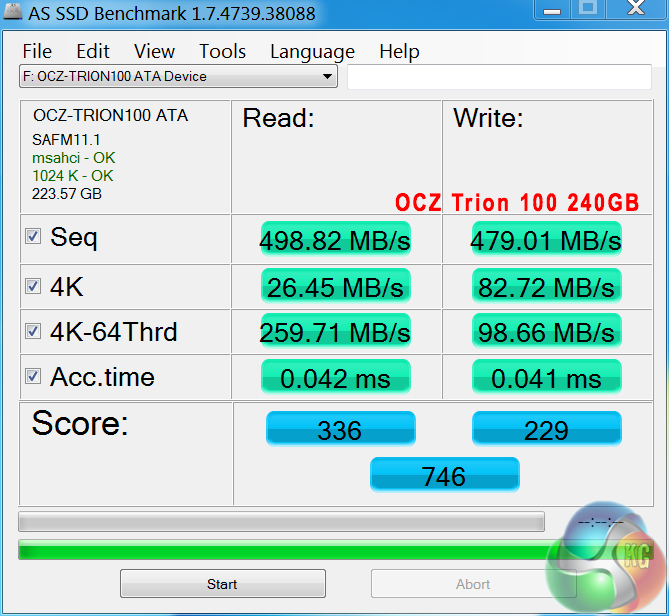669x616 pixels.
Task: Open the View menu
Action: pyautogui.click(x=154, y=52)
